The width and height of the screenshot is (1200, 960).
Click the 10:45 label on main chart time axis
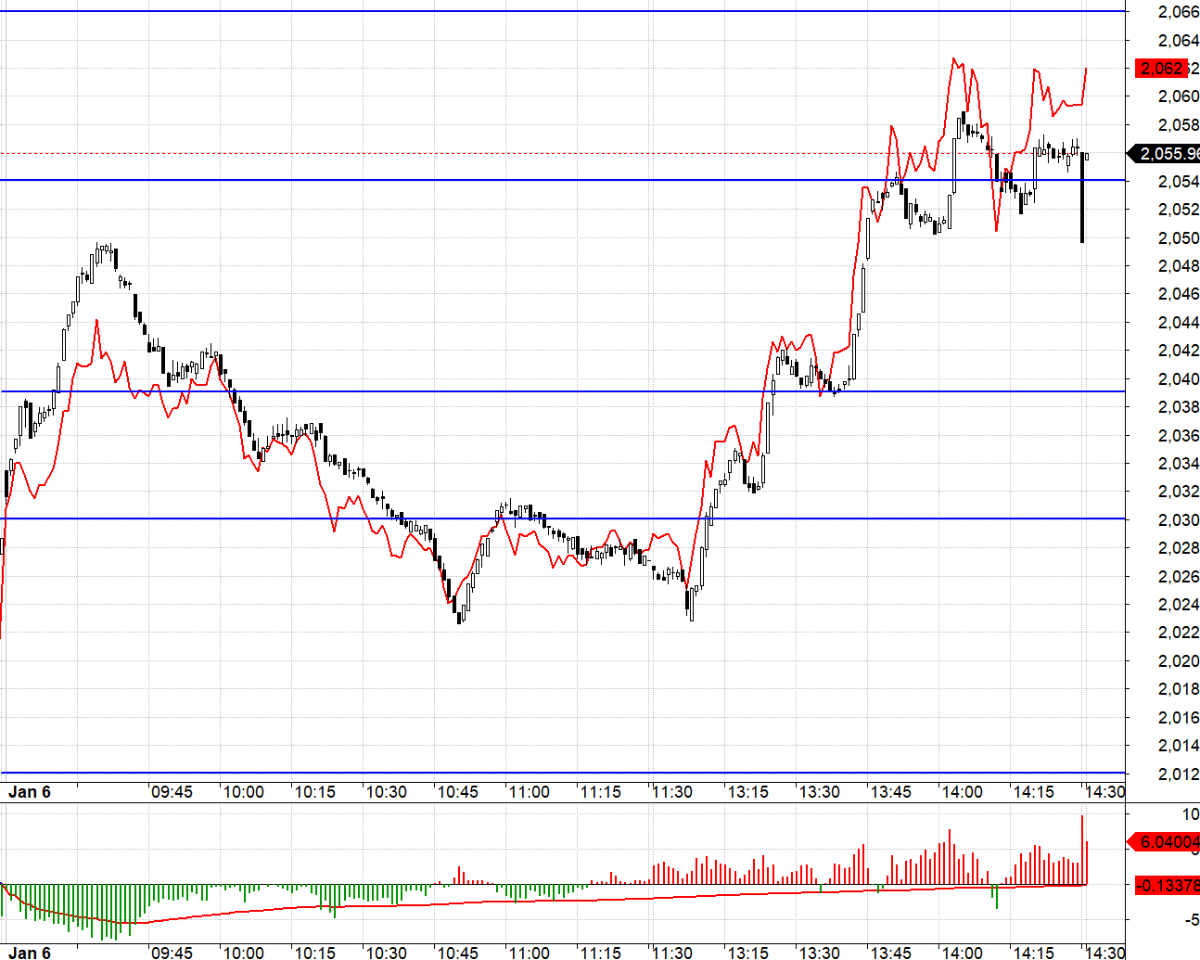point(457,791)
